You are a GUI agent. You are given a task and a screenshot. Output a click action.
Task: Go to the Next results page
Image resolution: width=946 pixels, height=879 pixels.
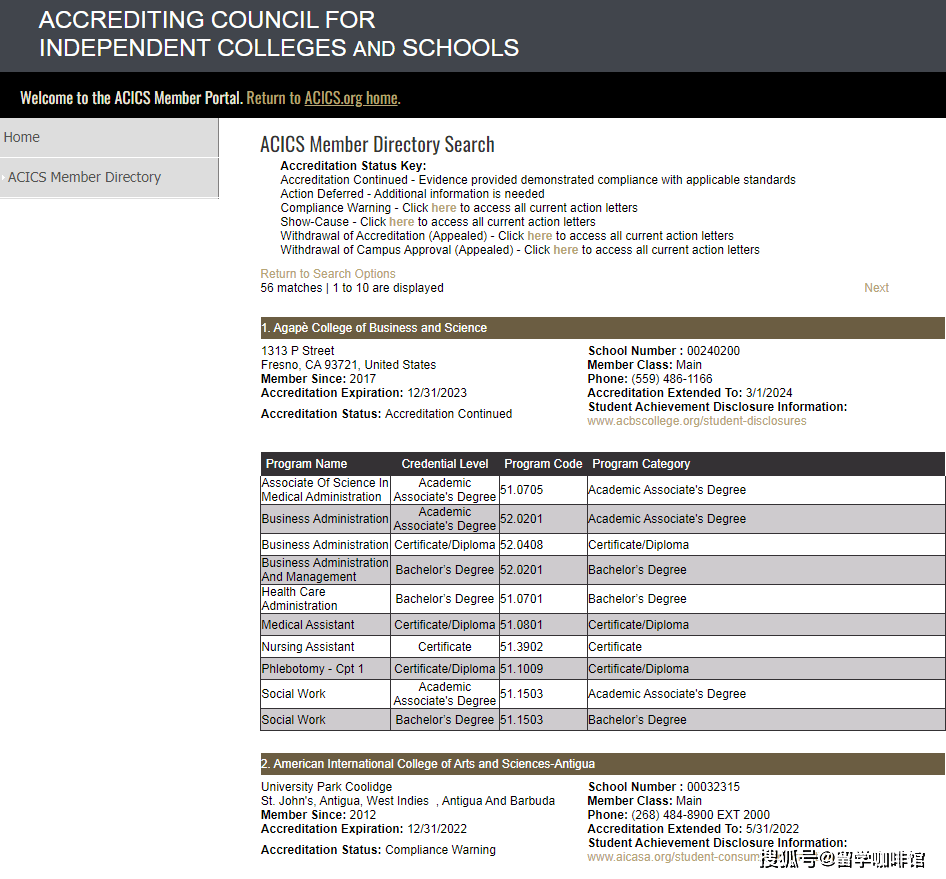(876, 288)
